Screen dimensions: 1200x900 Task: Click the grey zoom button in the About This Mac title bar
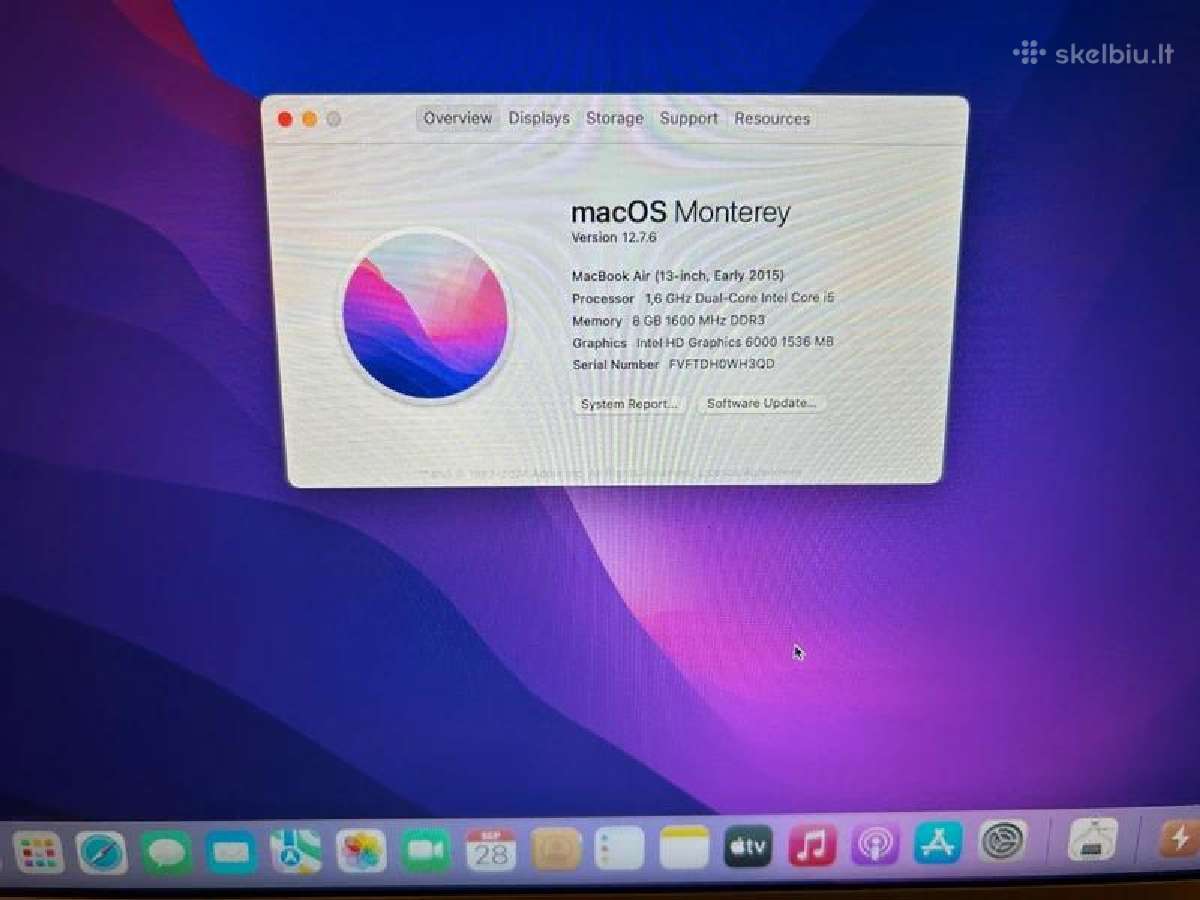pos(334,119)
